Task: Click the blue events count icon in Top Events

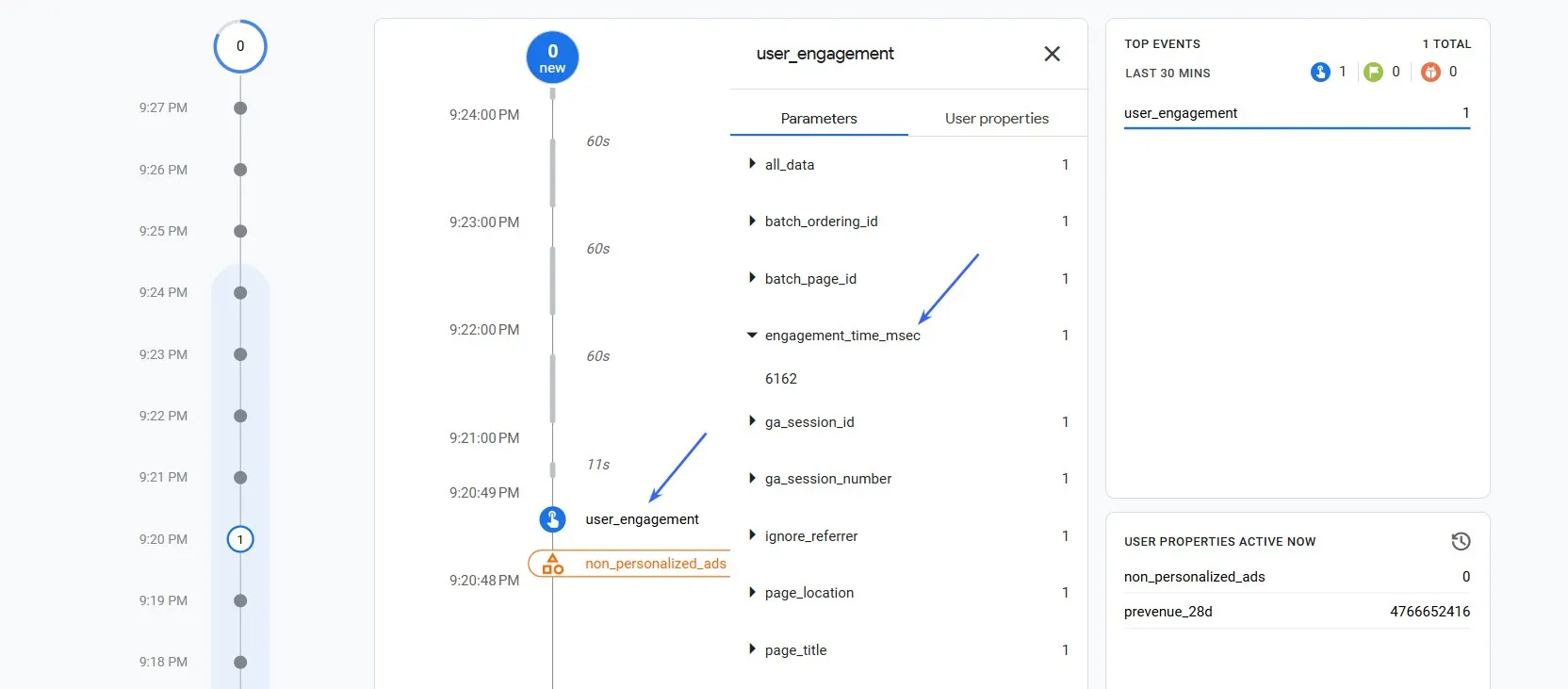Action: (x=1320, y=72)
